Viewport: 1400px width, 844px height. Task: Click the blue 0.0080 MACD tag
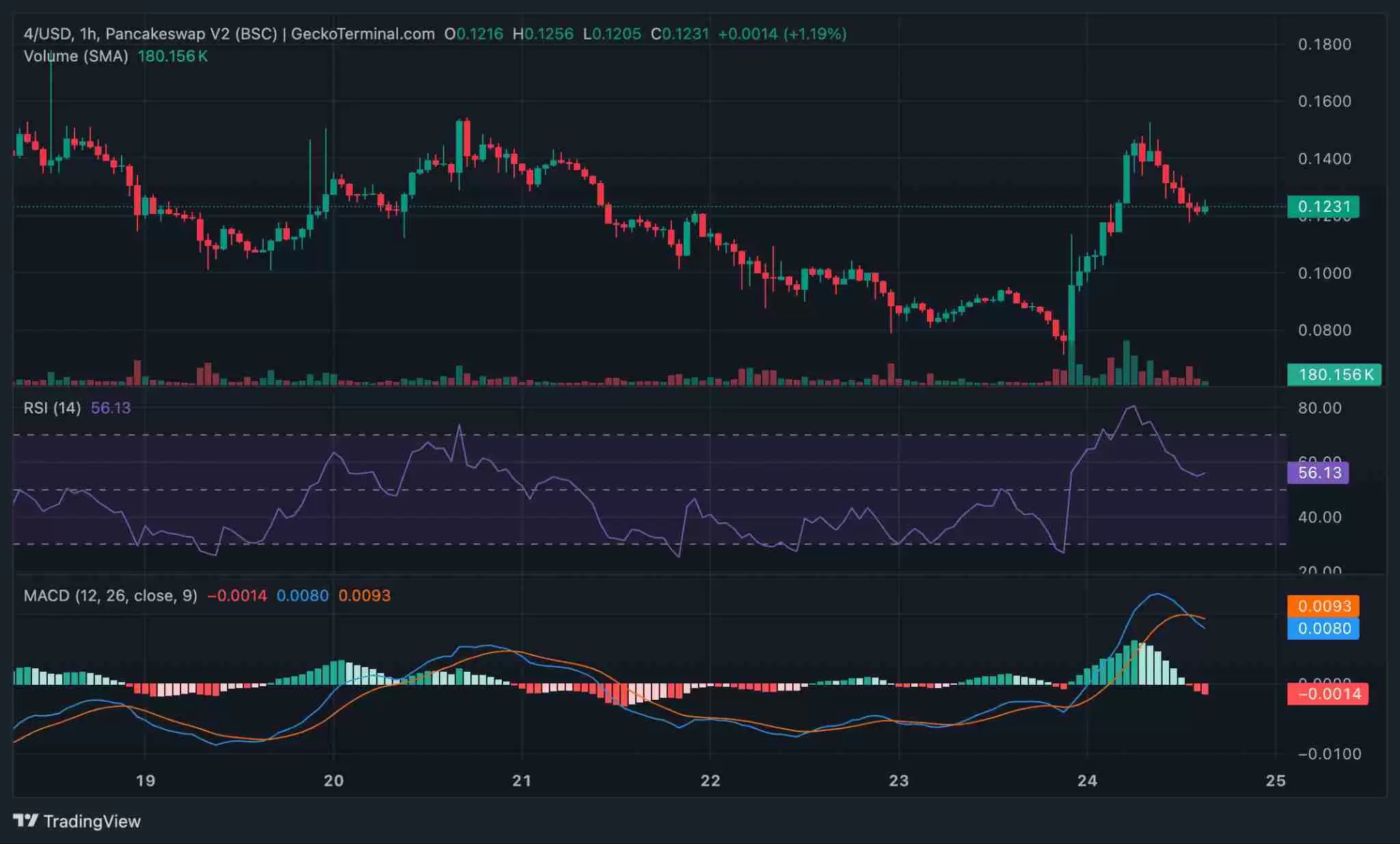point(1323,629)
